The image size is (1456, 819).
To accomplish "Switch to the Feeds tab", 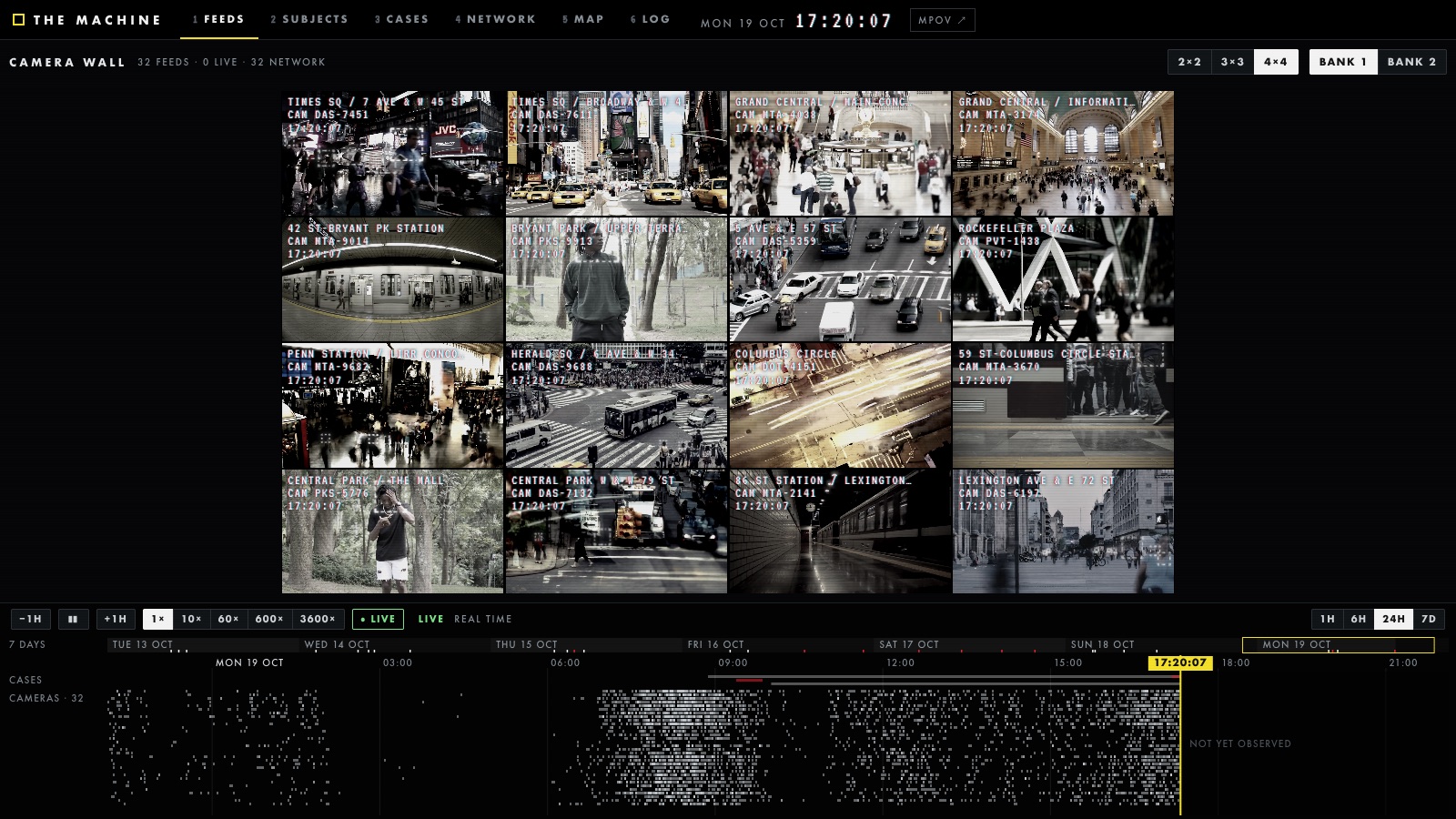I will pos(218,19).
